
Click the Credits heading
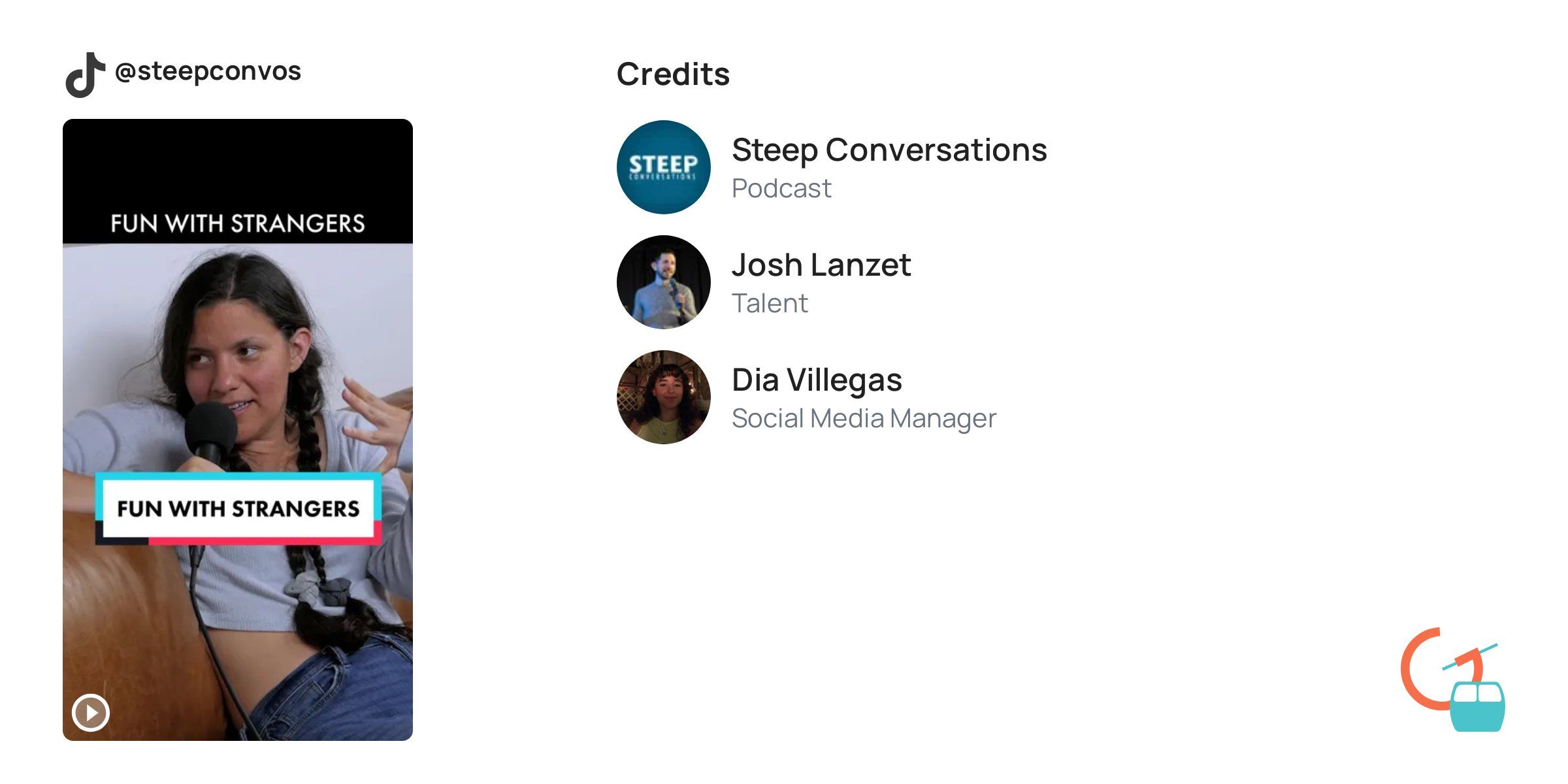[x=674, y=73]
